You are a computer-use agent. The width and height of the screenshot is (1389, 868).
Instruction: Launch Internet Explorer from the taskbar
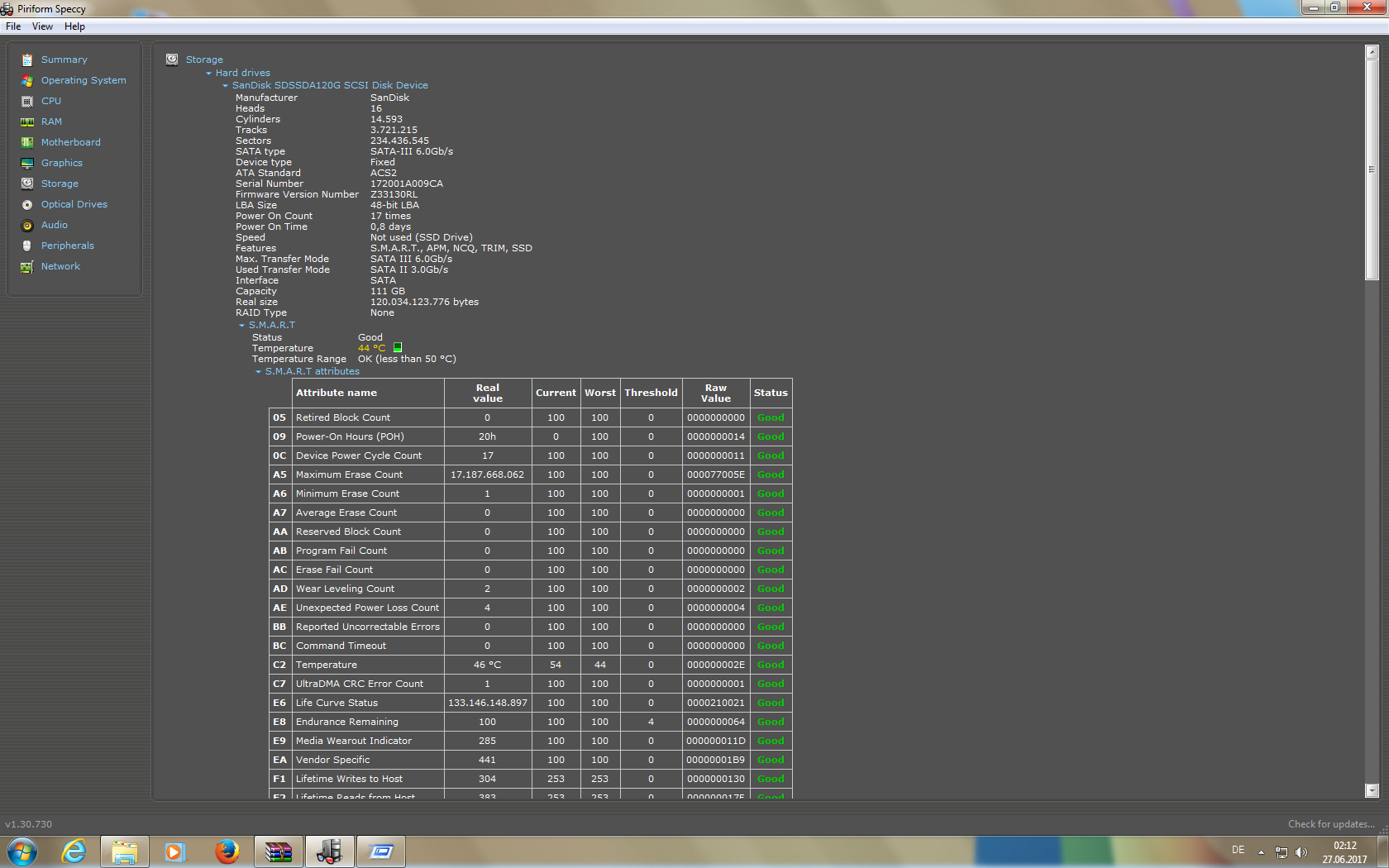coord(74,851)
